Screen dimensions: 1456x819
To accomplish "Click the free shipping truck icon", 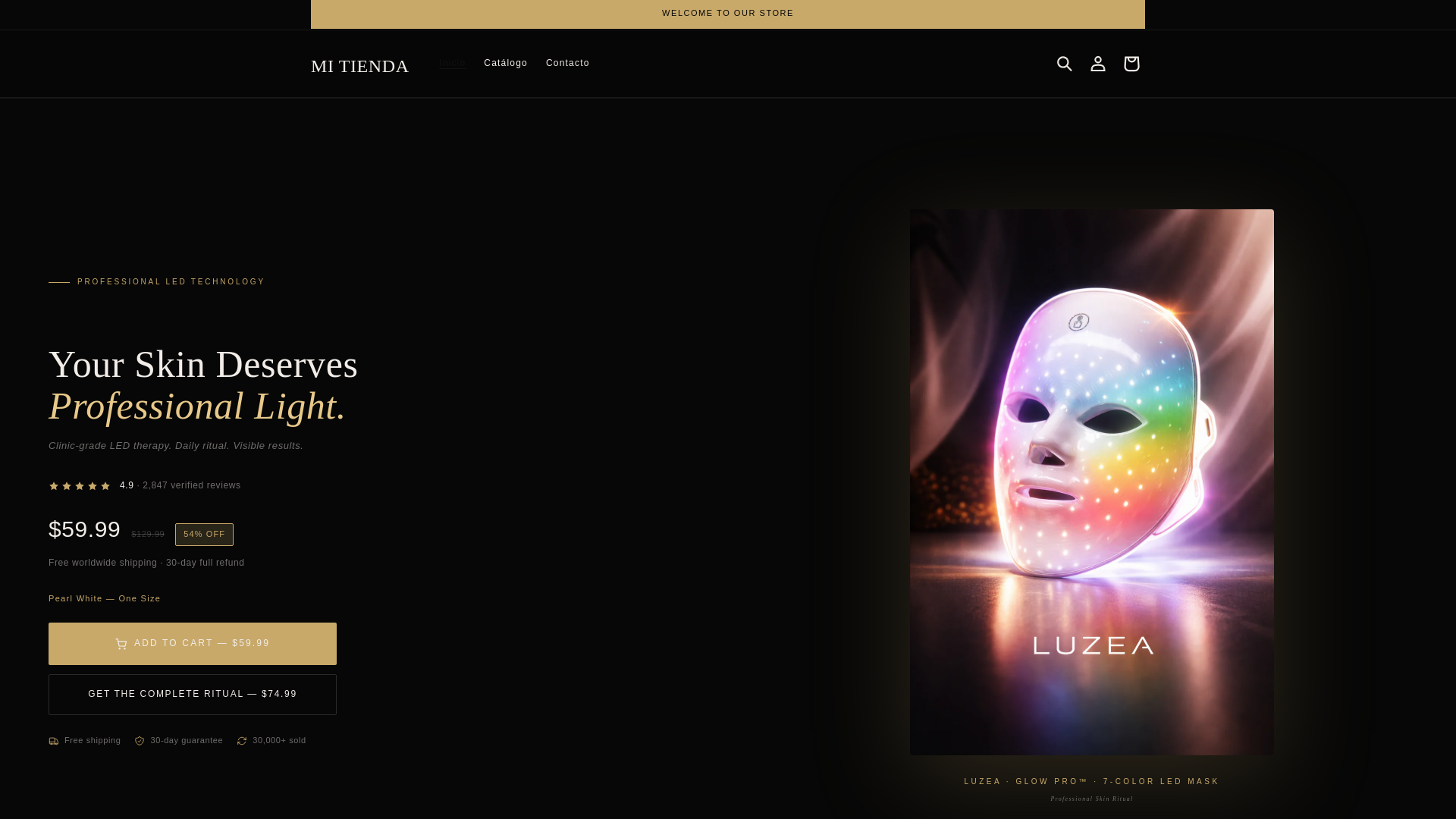I will coord(54,741).
